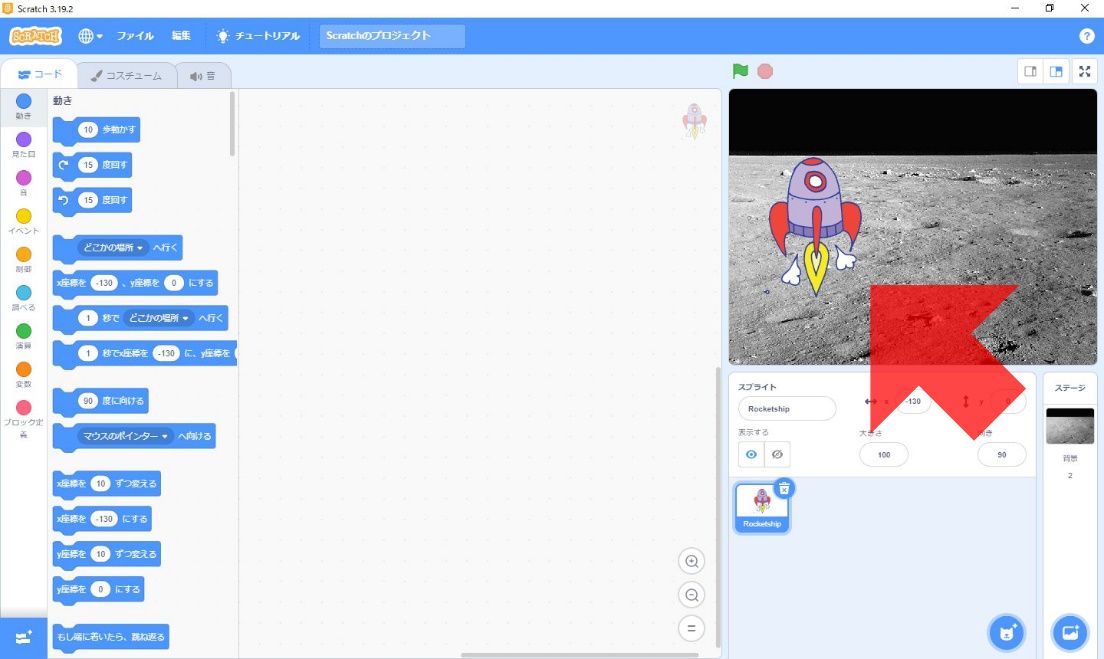Switch to large stage layout
This screenshot has height=659, width=1104.
1056,71
